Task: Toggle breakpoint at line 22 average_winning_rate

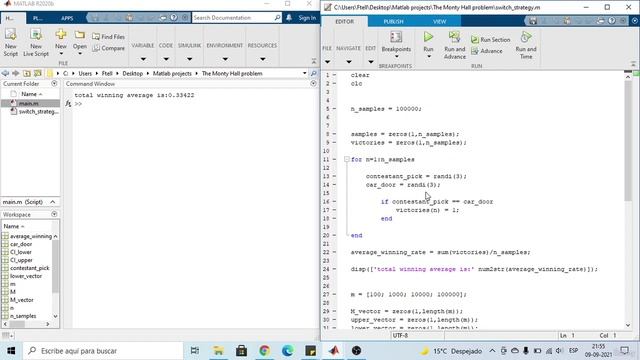Action: 334,252
